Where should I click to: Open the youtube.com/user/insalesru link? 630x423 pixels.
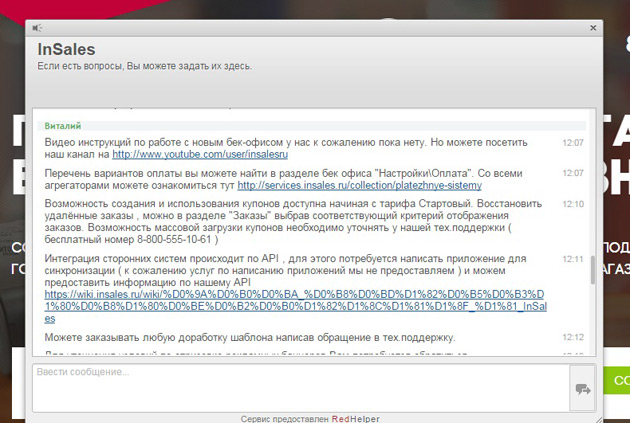click(x=200, y=154)
